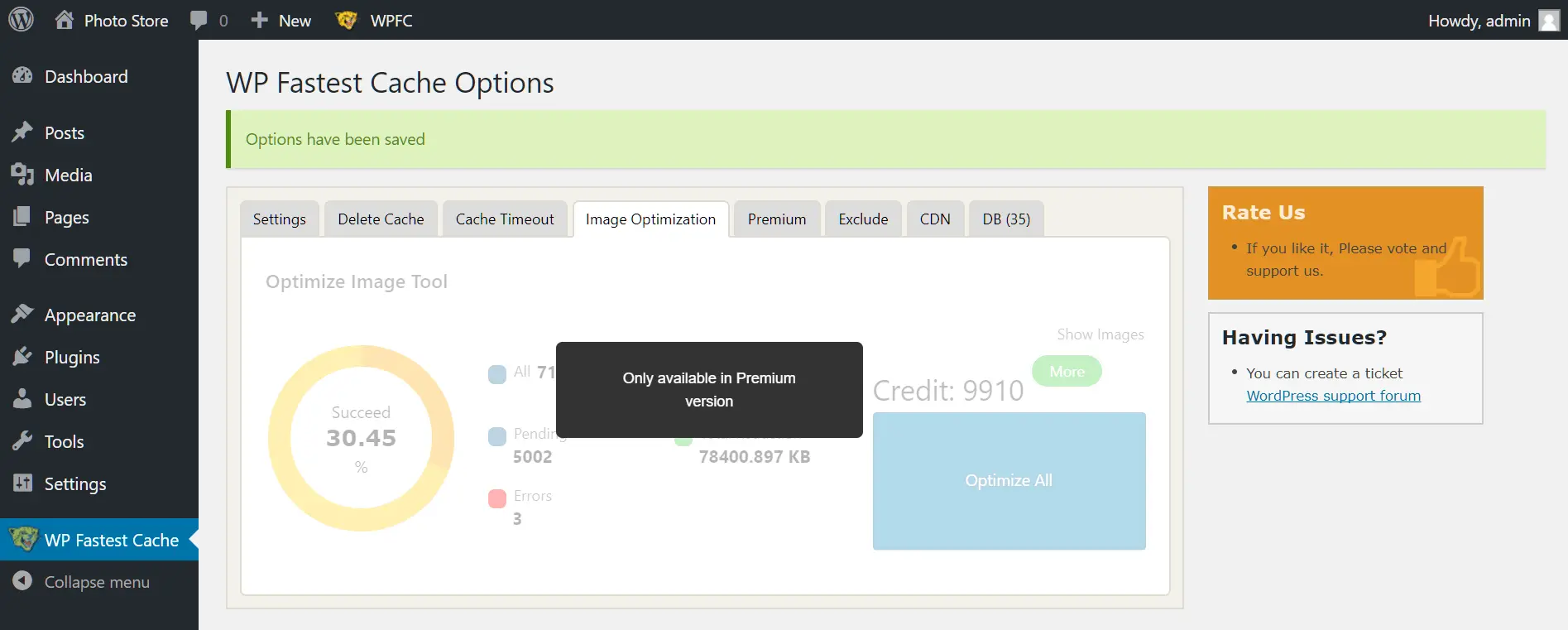
Task: Open the CDN tab
Action: pos(935,219)
